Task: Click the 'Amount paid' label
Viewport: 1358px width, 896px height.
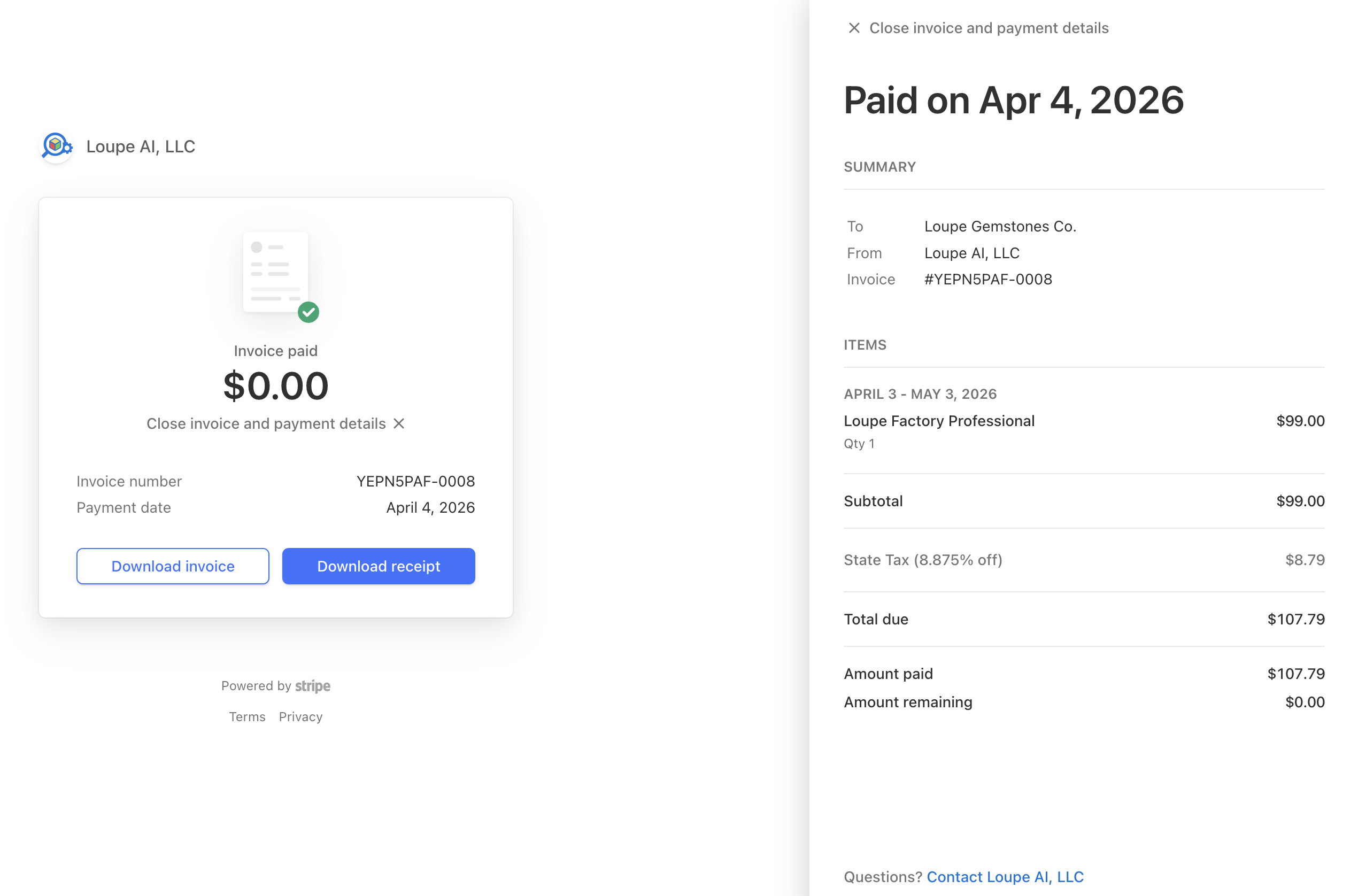Action: (889, 674)
